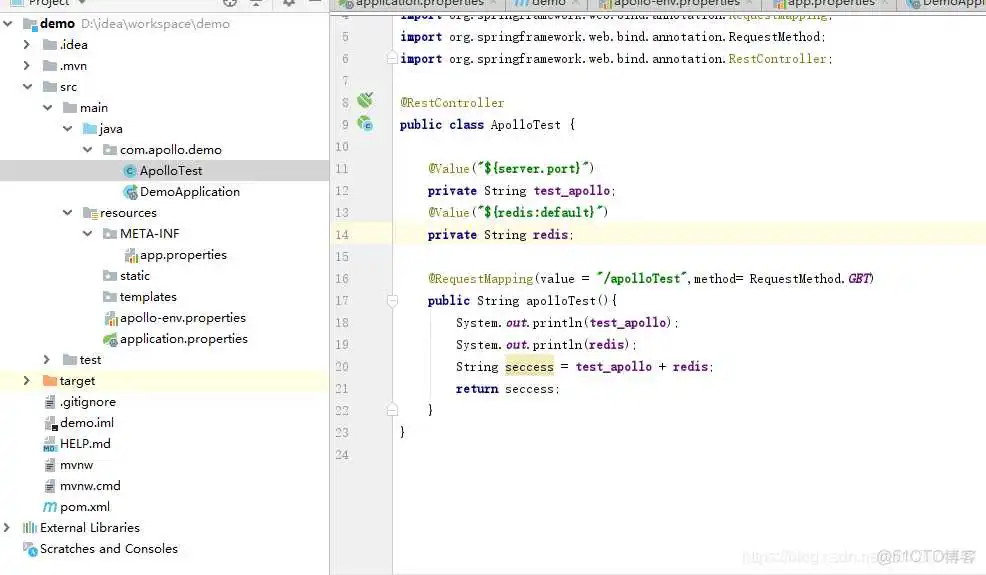Expand the test folder
The image size is (986, 575).
[x=47, y=360]
